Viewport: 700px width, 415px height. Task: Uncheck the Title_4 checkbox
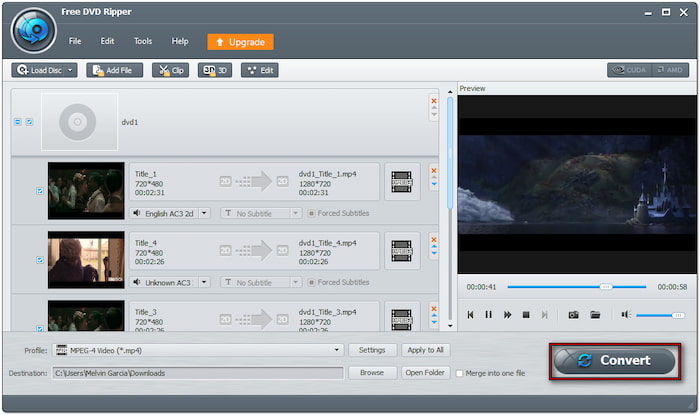40,260
